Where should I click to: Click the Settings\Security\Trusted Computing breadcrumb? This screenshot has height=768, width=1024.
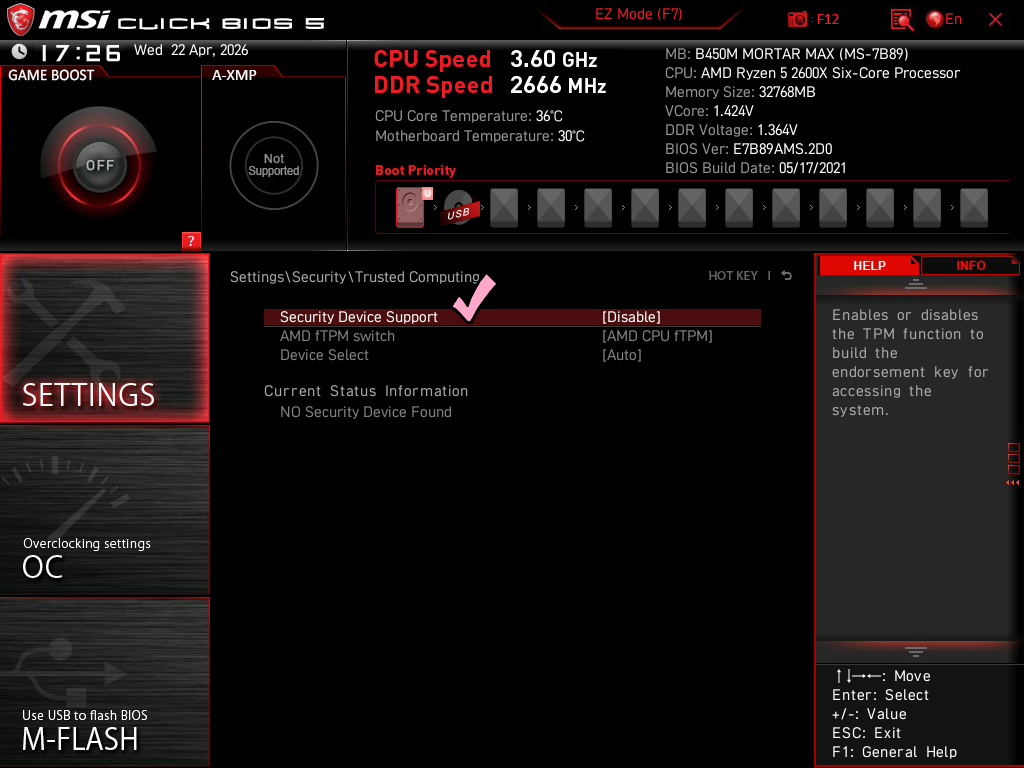pyautogui.click(x=355, y=277)
